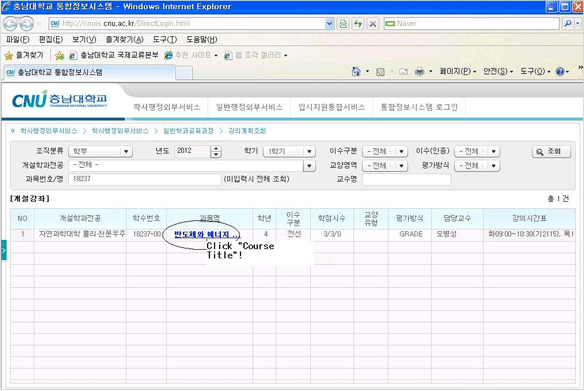Select the 입시지원통합서비스 top navigation tab
Screen dimensions: 584x391
tap(331, 107)
